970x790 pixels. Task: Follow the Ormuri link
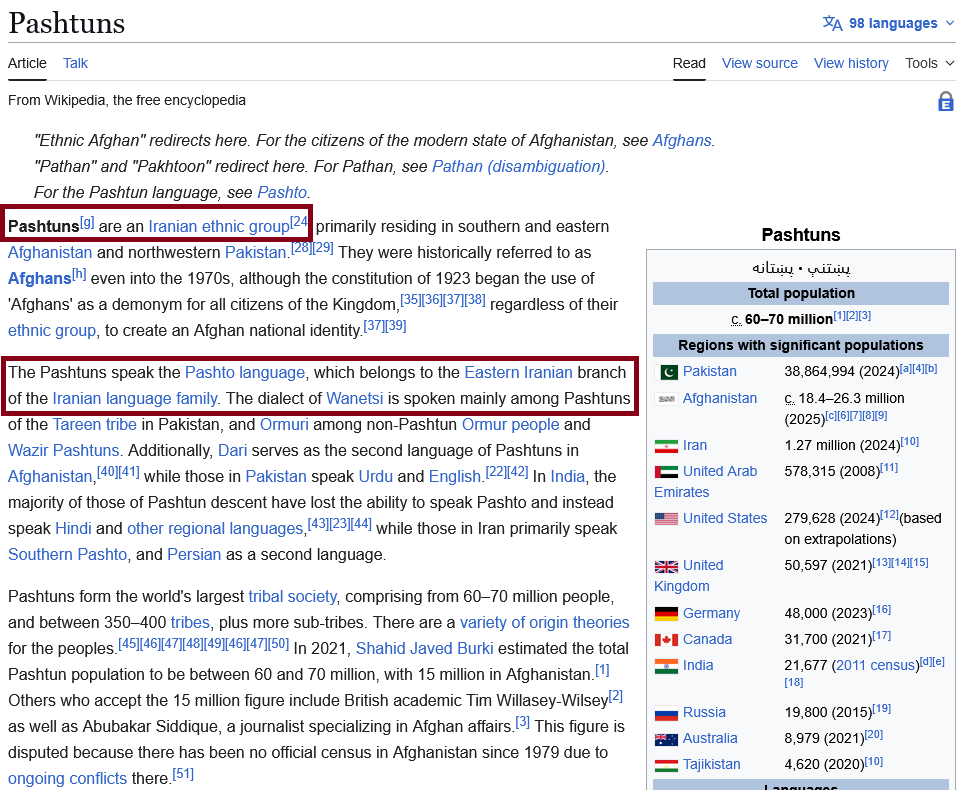[284, 424]
